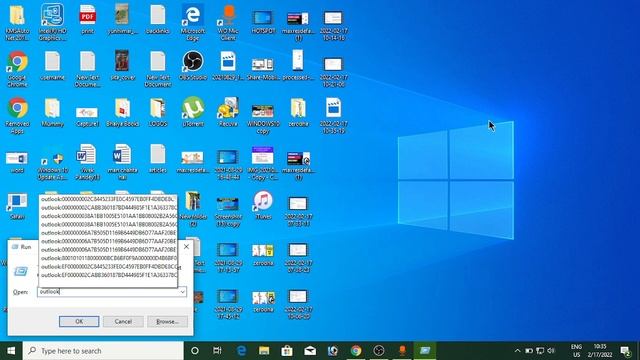The width and height of the screenshot is (640, 360).
Task: Open the Bhaiya Books folder
Action: click(122, 112)
